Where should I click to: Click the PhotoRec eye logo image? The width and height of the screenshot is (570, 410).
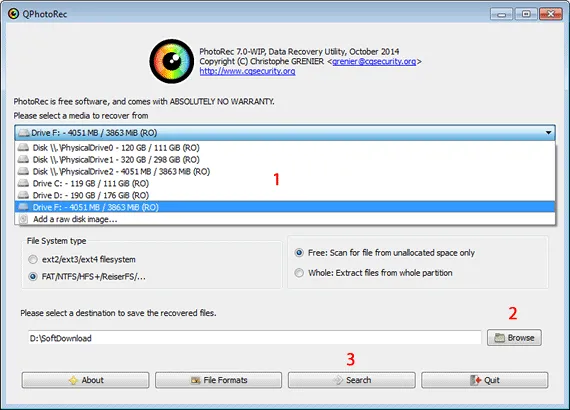point(172,61)
